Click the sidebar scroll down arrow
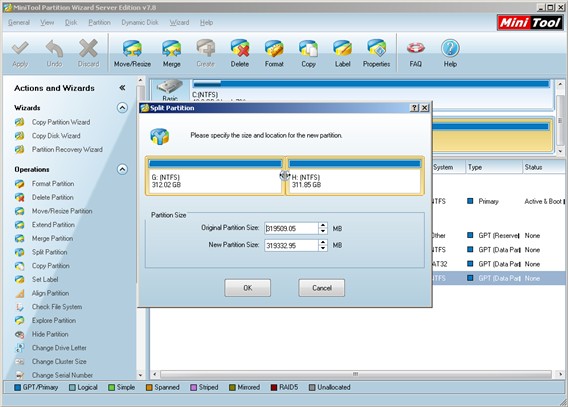 [x=141, y=375]
